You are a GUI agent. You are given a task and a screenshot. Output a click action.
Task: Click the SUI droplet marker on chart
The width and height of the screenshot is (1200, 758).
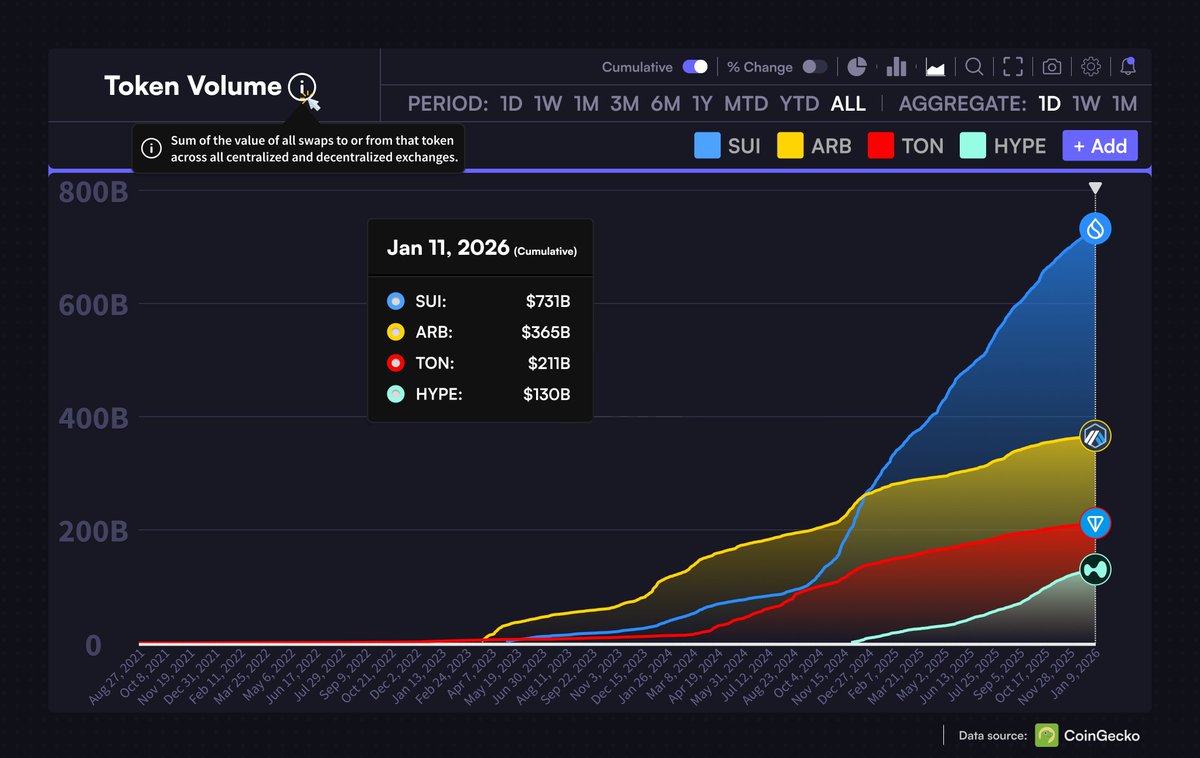coord(1096,230)
